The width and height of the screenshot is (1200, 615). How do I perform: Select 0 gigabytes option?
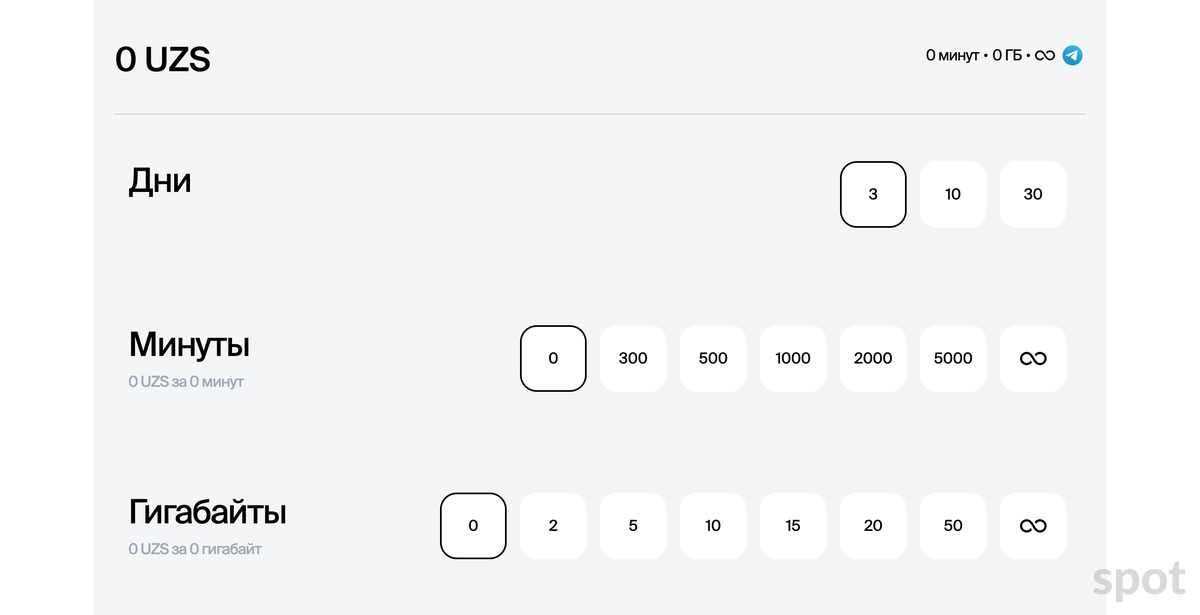tap(473, 526)
